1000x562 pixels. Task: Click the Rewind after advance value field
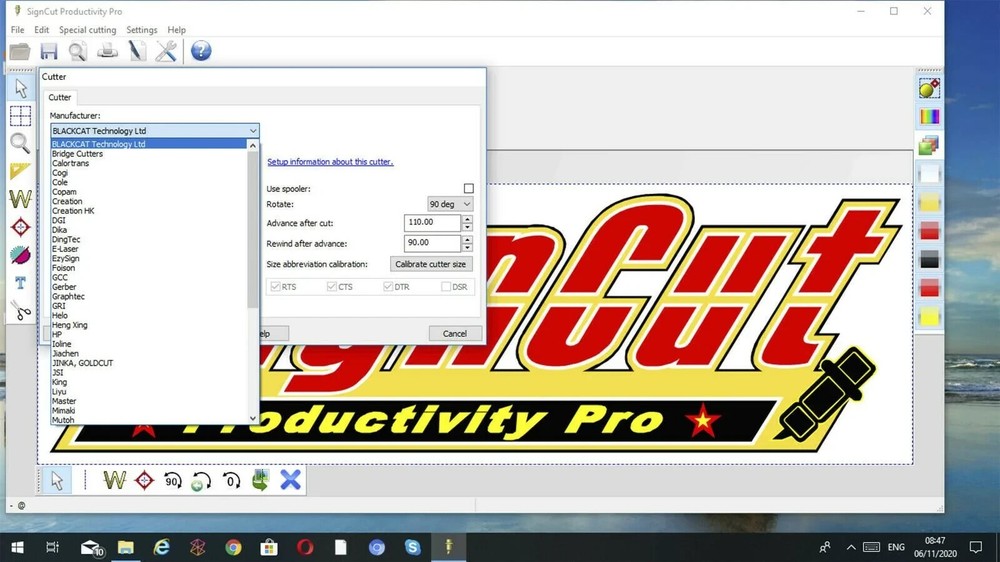coord(432,243)
